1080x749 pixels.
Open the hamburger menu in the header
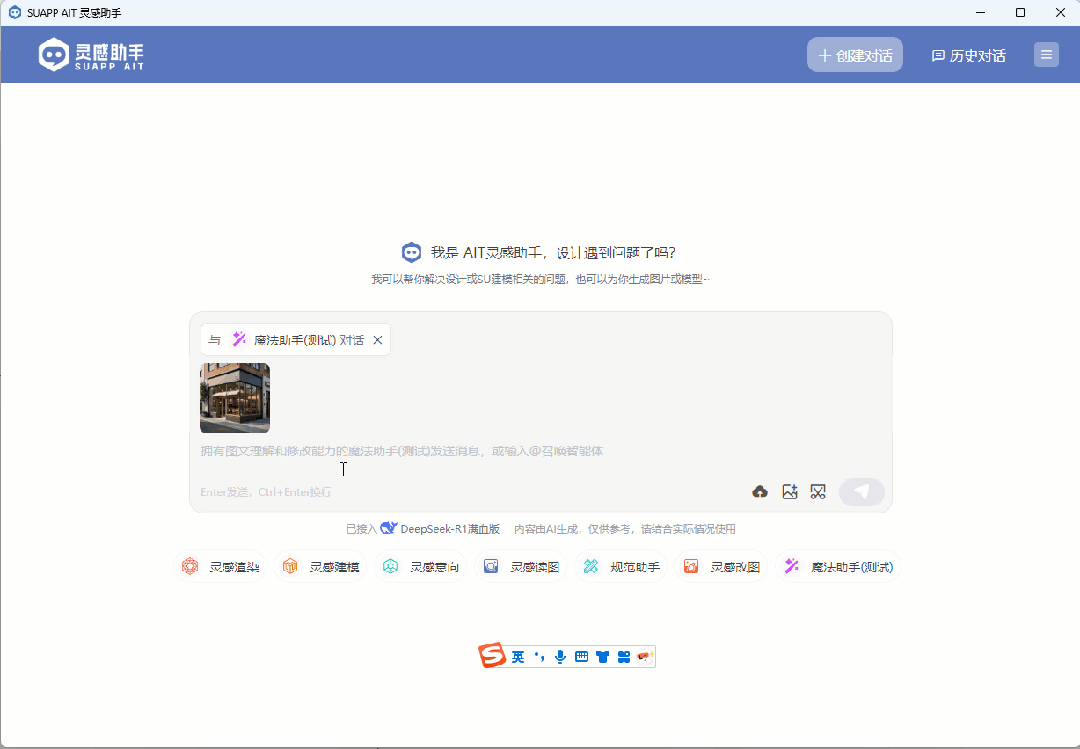pyautogui.click(x=1046, y=55)
